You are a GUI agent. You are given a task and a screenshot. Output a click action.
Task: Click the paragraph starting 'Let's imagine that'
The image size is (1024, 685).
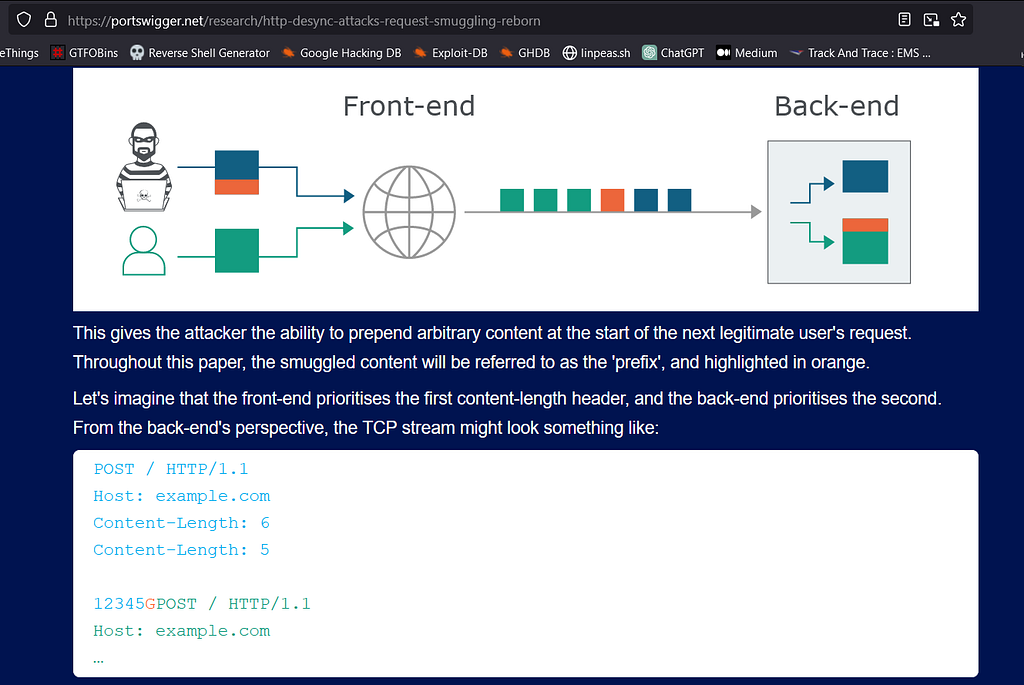[x=507, y=413]
